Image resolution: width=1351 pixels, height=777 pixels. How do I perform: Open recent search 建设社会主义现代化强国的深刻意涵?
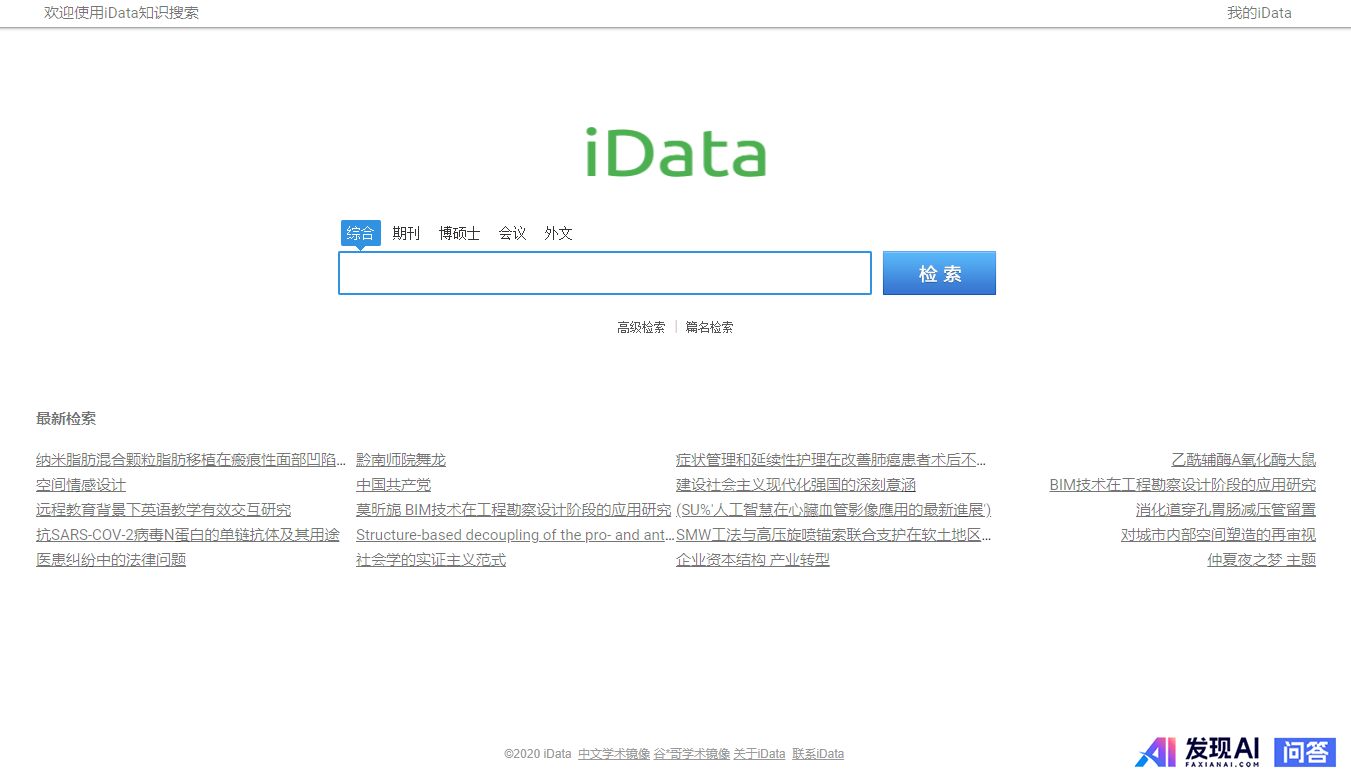796,485
